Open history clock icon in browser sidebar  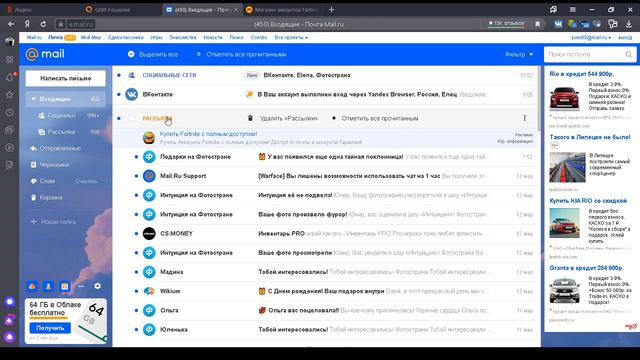9,112
